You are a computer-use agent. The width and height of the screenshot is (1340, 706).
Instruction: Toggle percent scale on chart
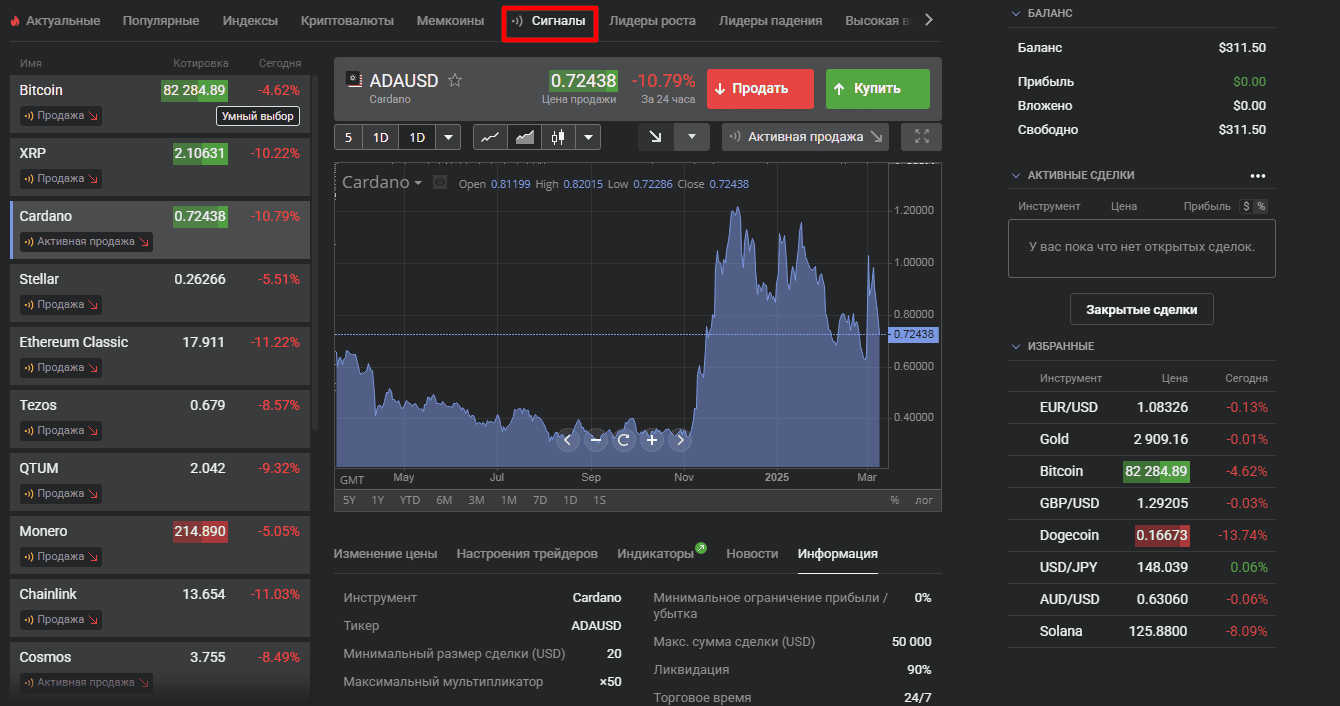pos(895,500)
